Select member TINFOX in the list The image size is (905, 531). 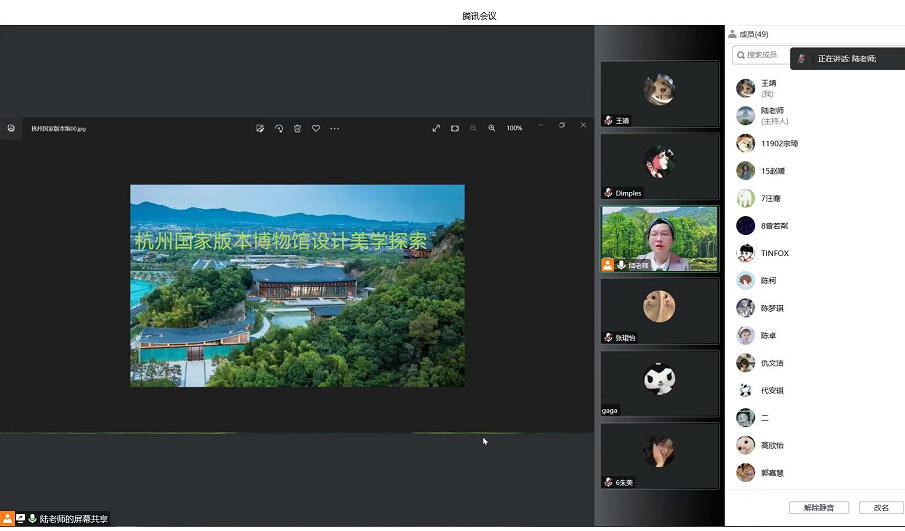click(x=774, y=253)
